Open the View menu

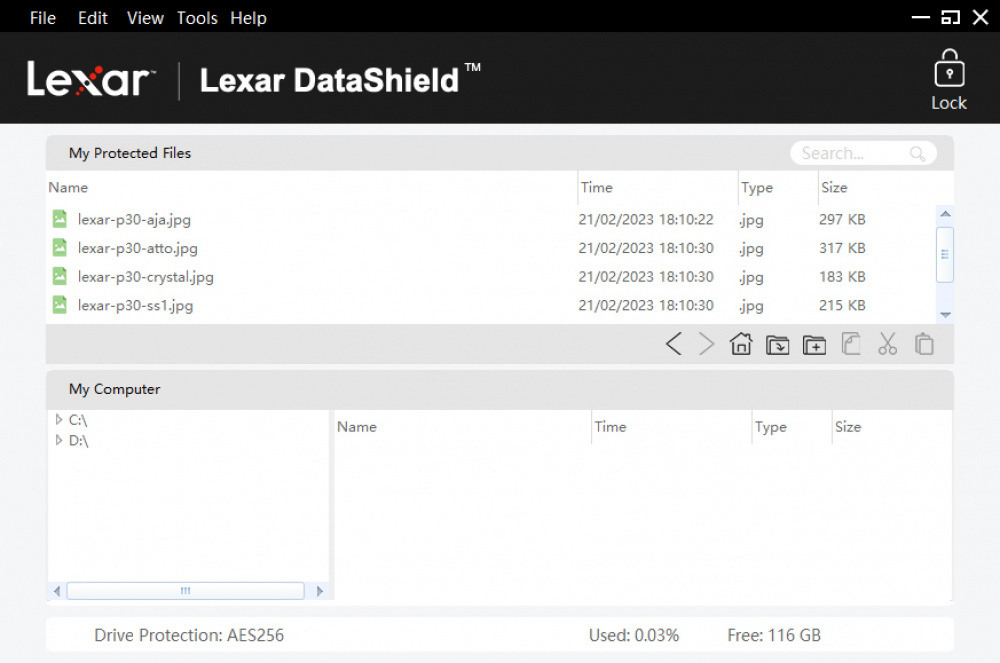[x=145, y=18]
